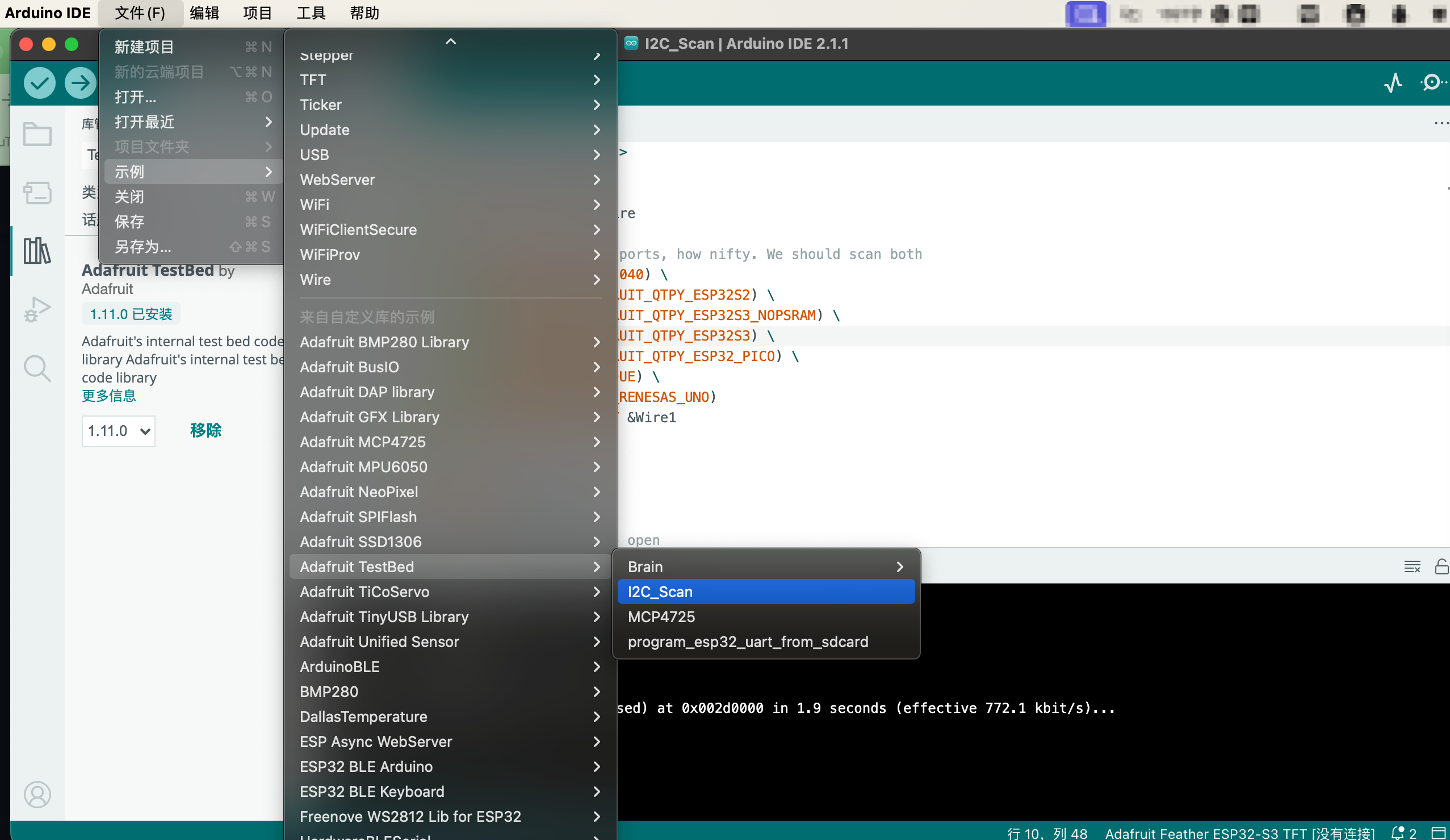
Task: Open Adafruit SSD1306 examples
Action: pyautogui.click(x=451, y=542)
